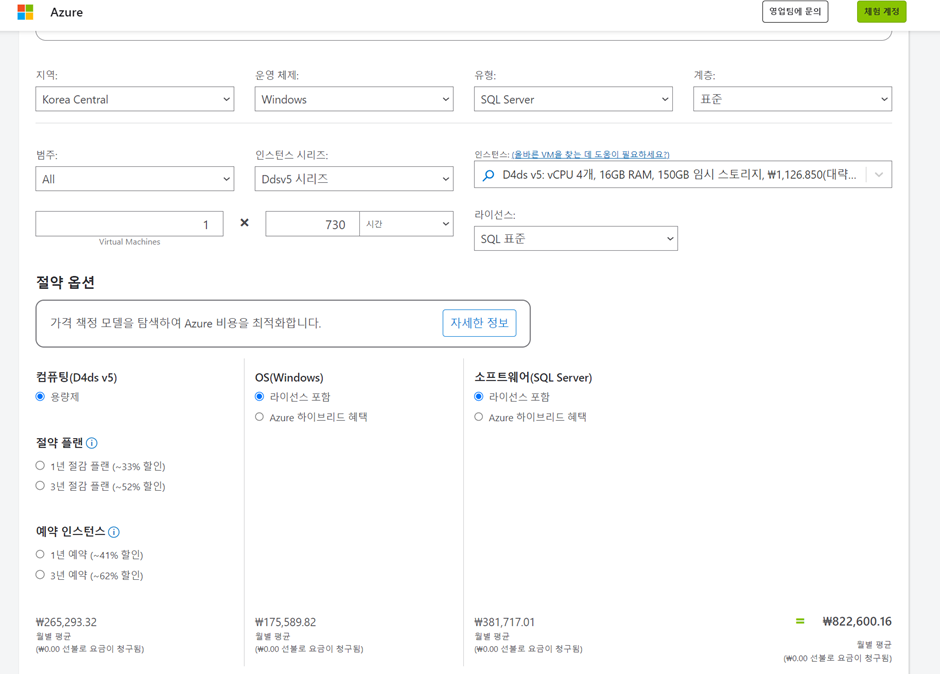This screenshot has height=674, width=940.
Task: Click the Virtual Machines count field
Action: click(x=129, y=224)
